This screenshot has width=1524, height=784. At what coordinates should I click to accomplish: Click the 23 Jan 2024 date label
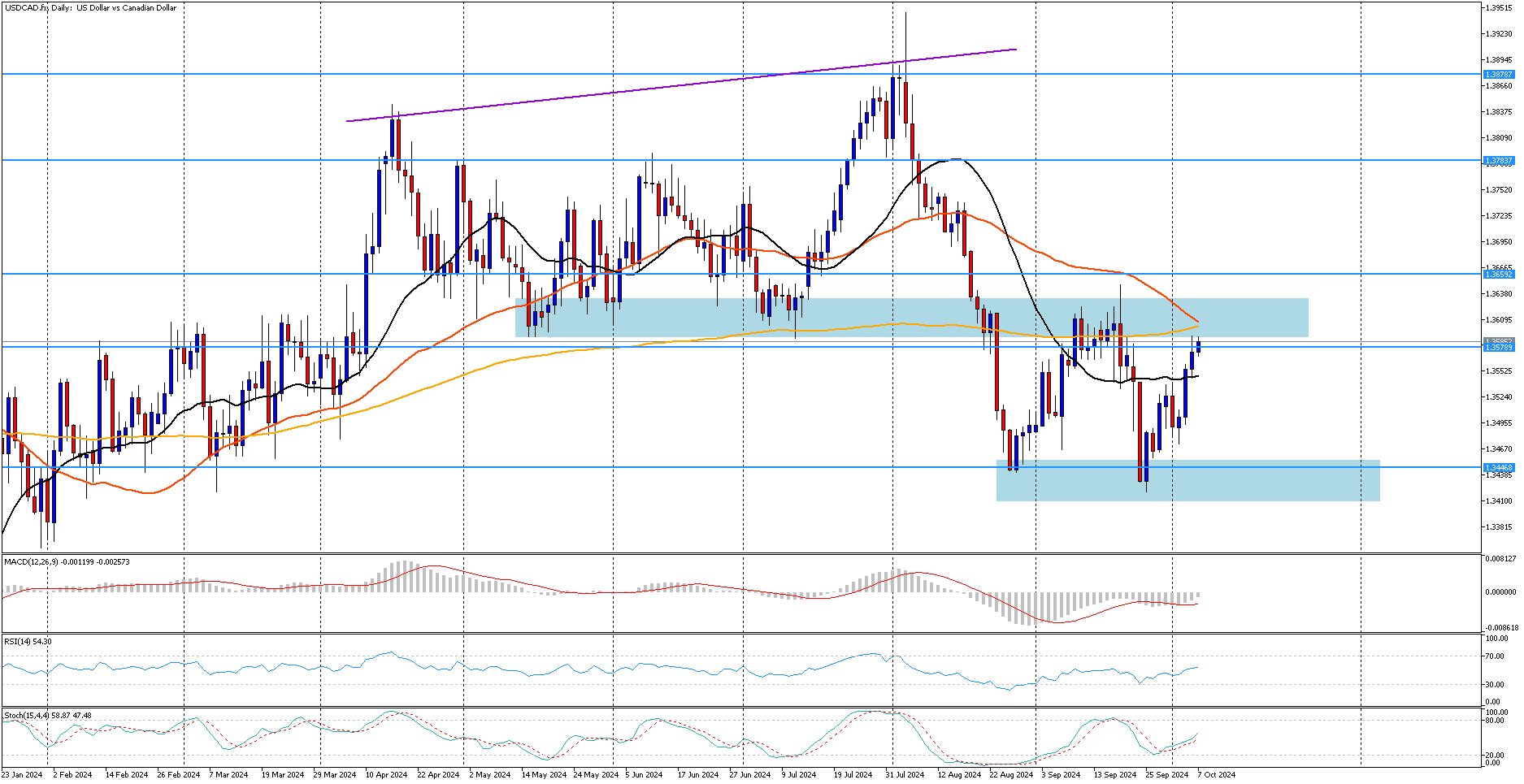pos(22,775)
